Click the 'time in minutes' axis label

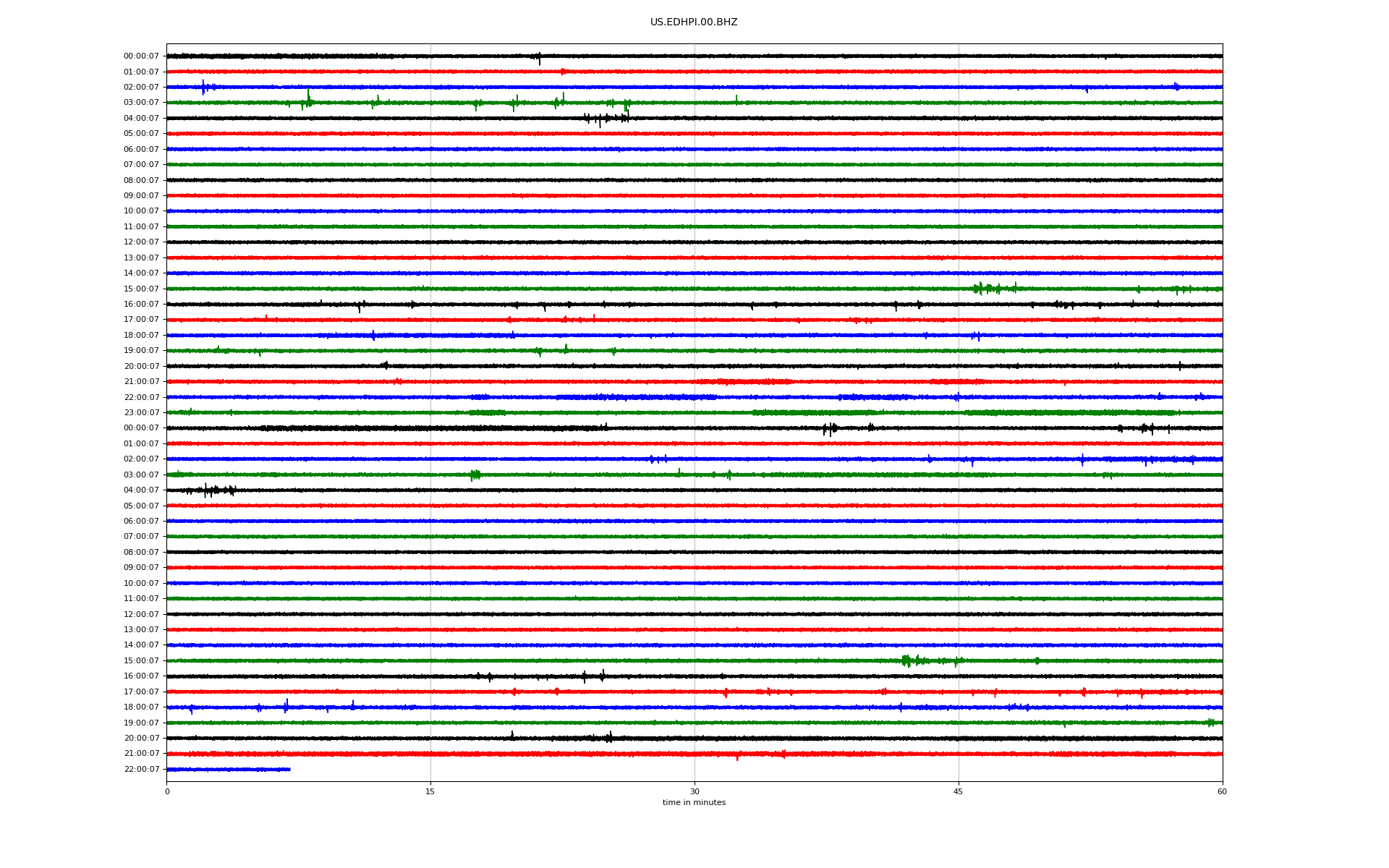(693, 803)
